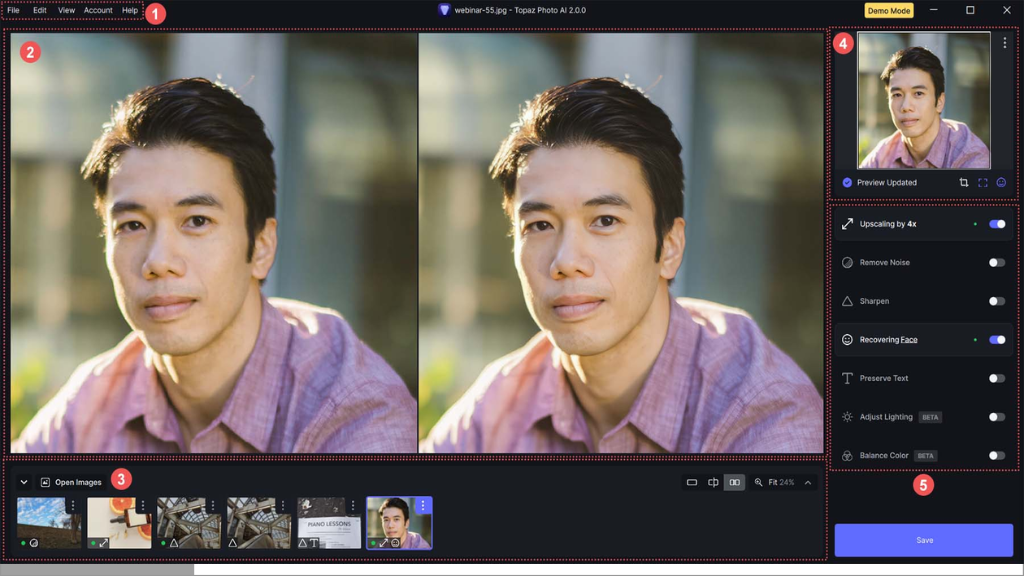The image size is (1024, 576).
Task: Enable the Remove Noise switch
Action: 997,263
